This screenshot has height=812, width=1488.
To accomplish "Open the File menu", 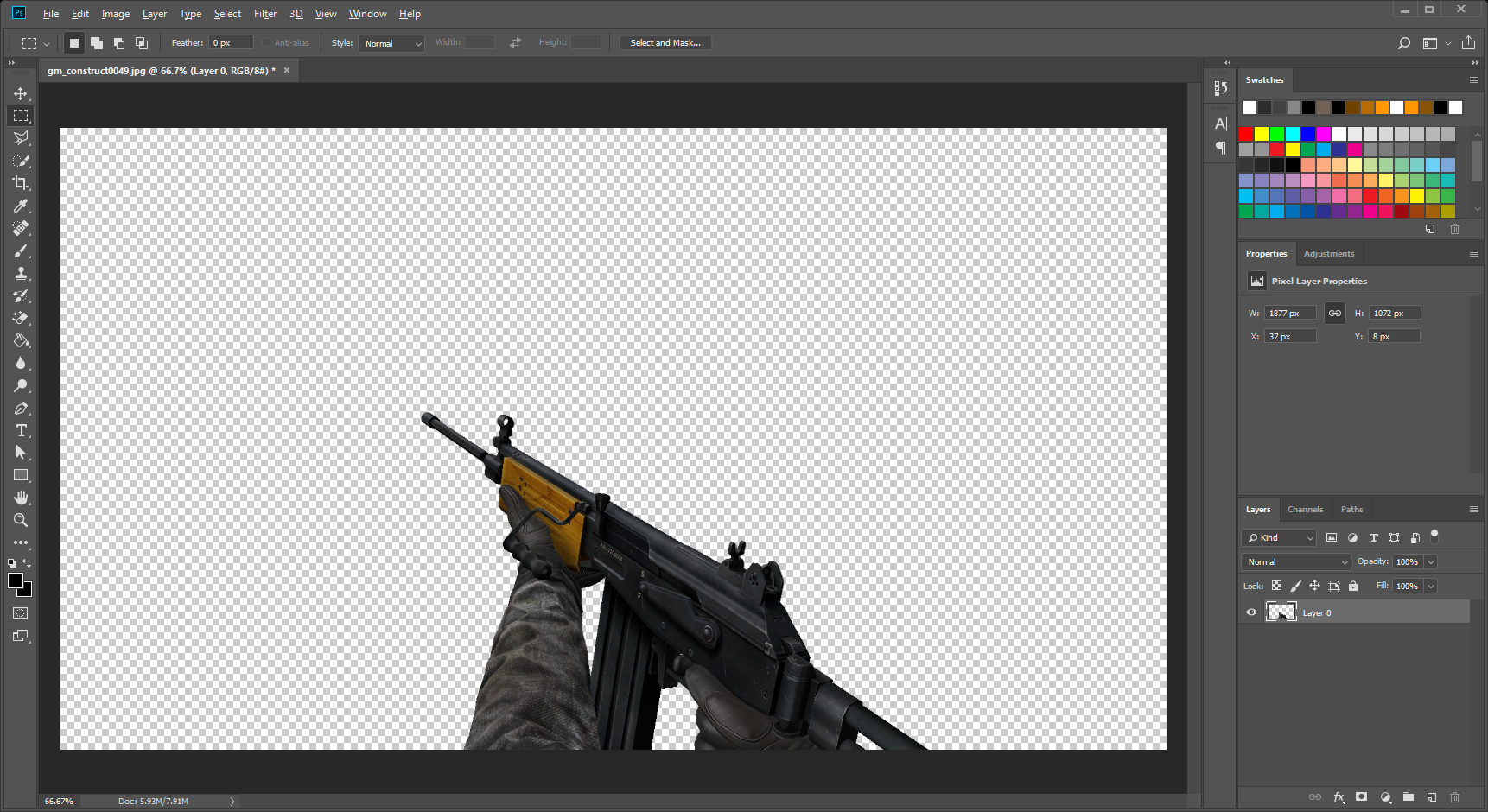I will 51,14.
